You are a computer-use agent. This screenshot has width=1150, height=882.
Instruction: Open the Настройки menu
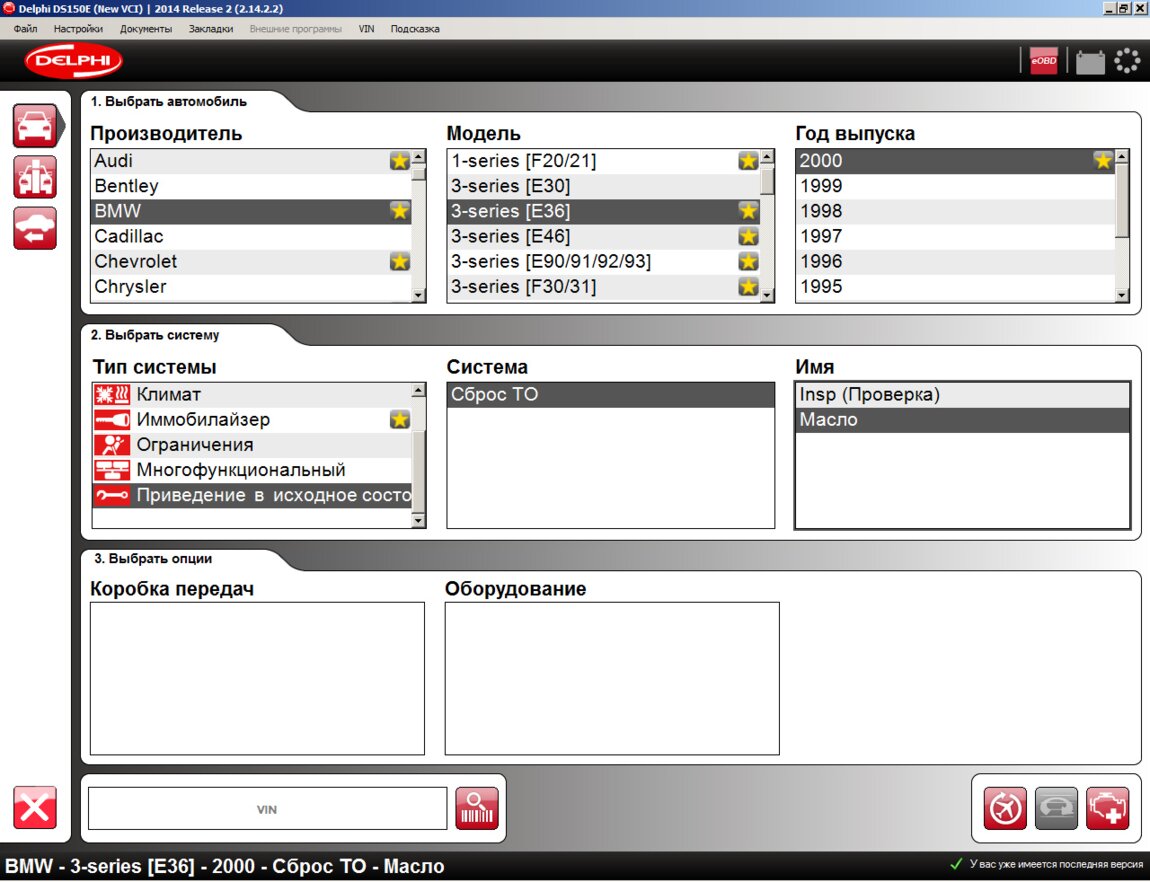(x=78, y=29)
